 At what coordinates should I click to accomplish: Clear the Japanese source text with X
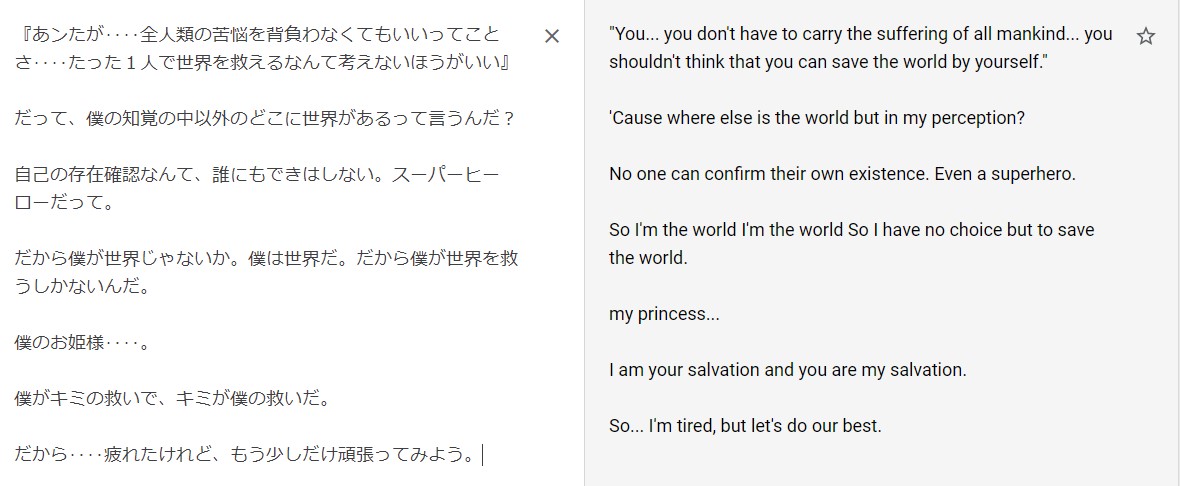(x=552, y=36)
